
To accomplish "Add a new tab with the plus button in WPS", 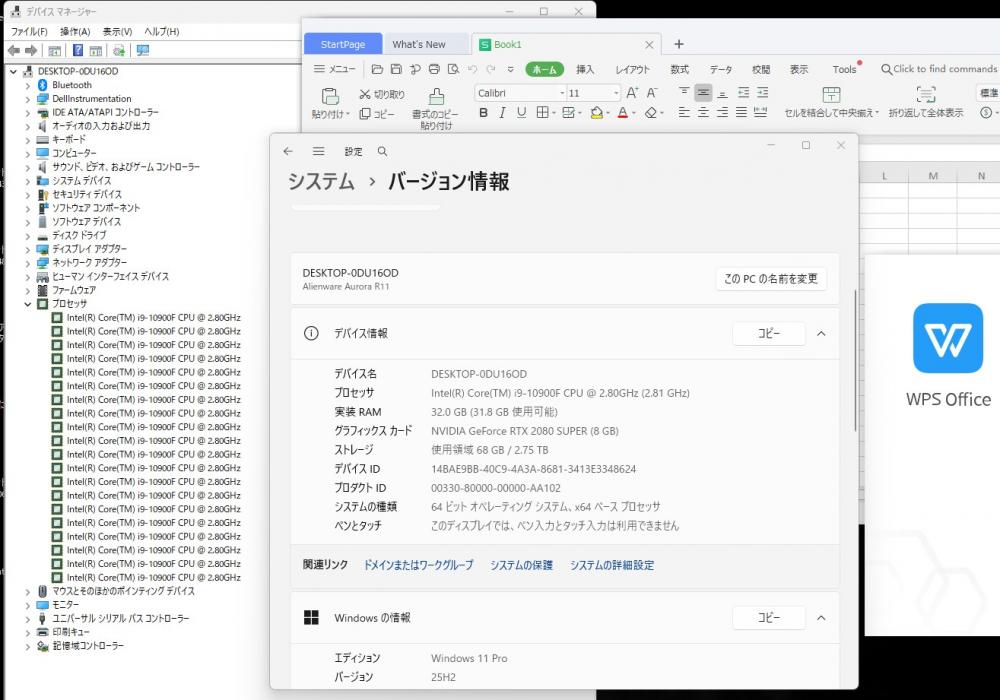I will coord(679,44).
